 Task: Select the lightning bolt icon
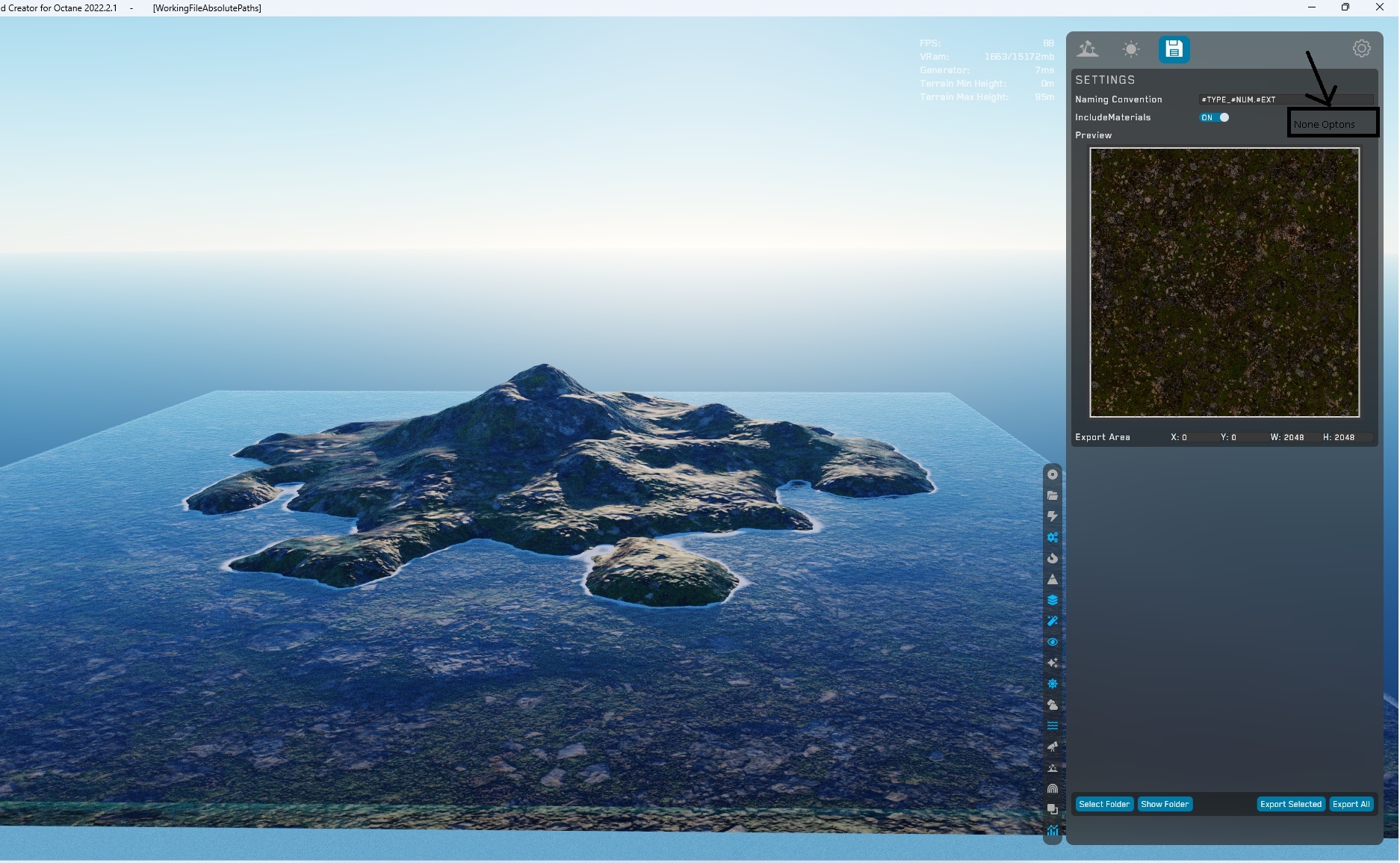coord(1053,516)
